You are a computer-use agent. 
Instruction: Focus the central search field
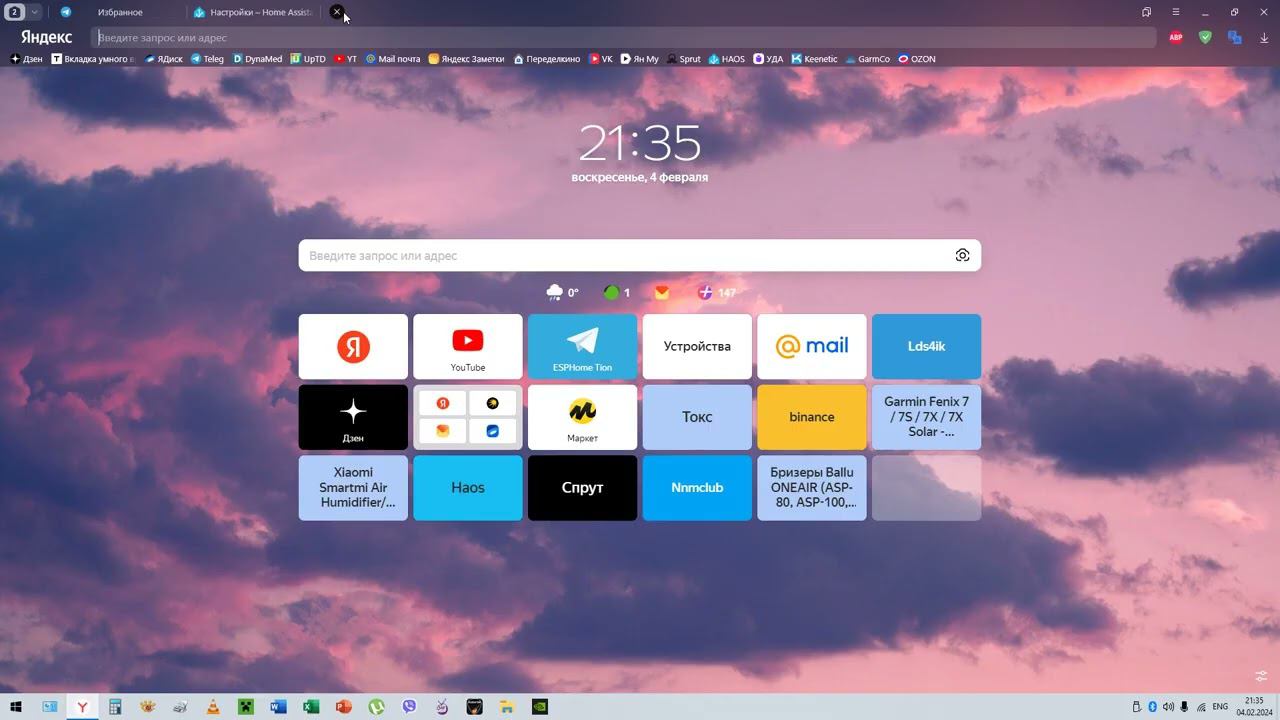coord(639,255)
